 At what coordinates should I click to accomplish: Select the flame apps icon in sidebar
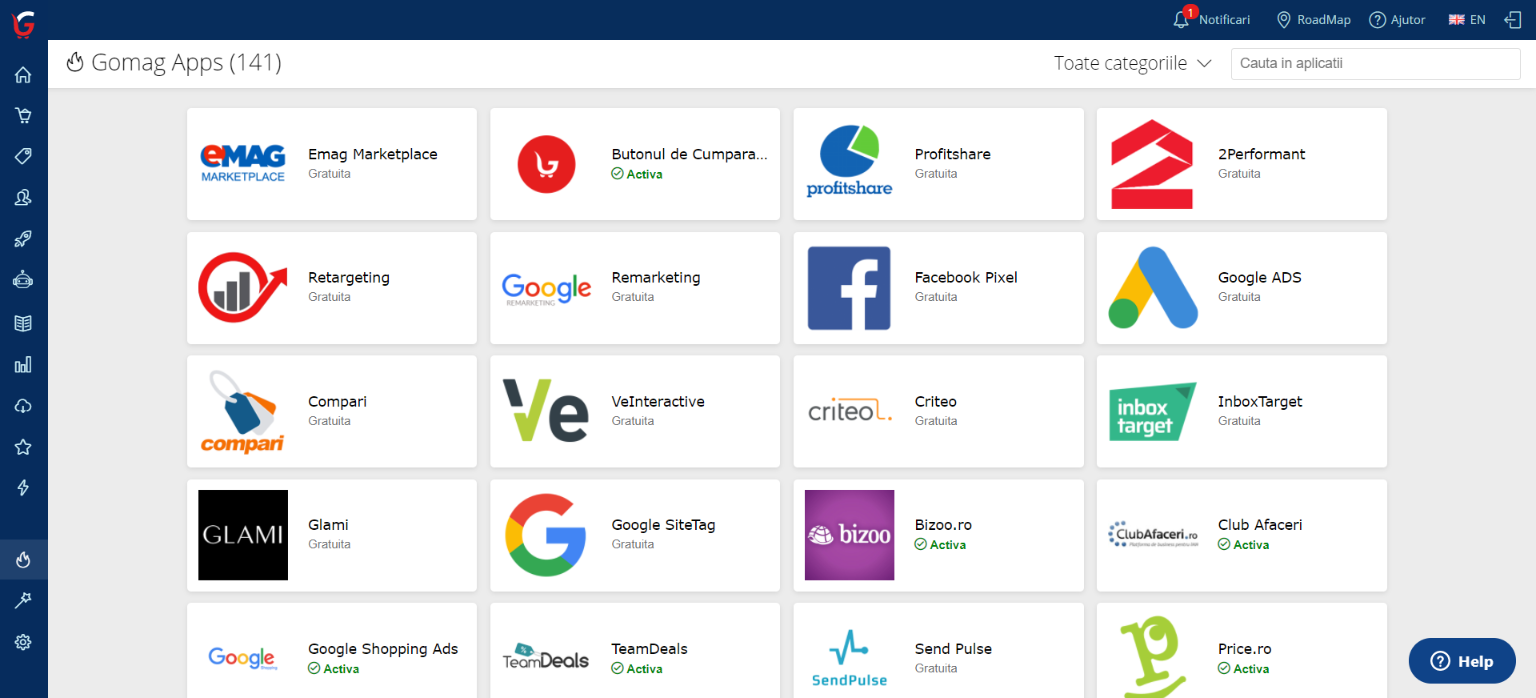23,559
